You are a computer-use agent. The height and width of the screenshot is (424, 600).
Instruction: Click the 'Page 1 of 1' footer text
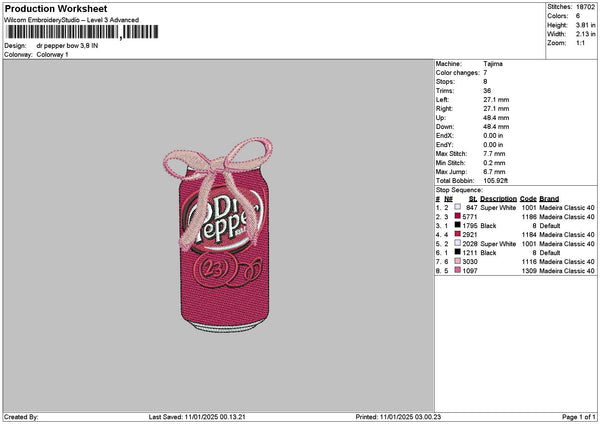pyautogui.click(x=579, y=417)
